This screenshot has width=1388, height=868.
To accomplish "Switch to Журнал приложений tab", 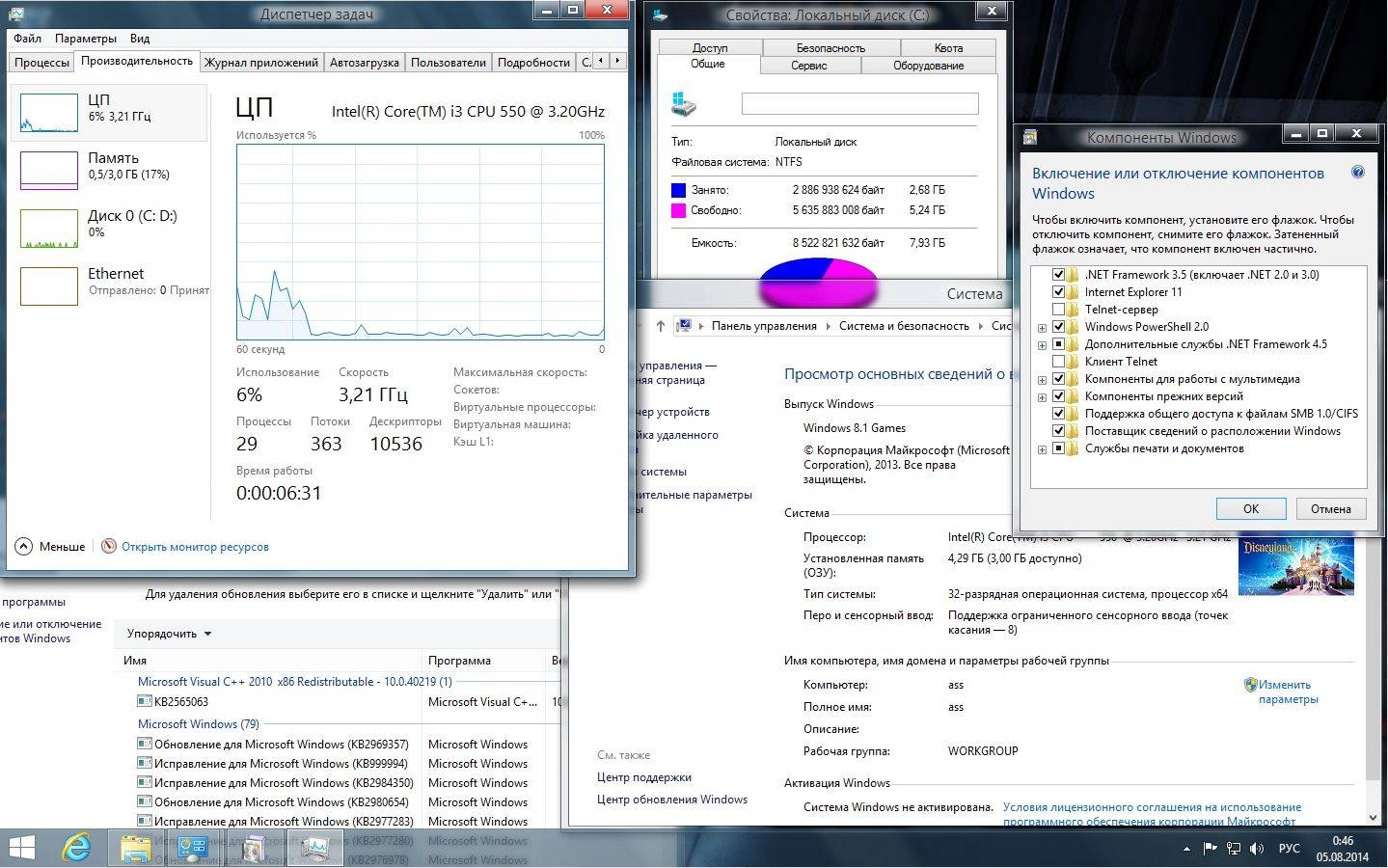I will pos(260,62).
